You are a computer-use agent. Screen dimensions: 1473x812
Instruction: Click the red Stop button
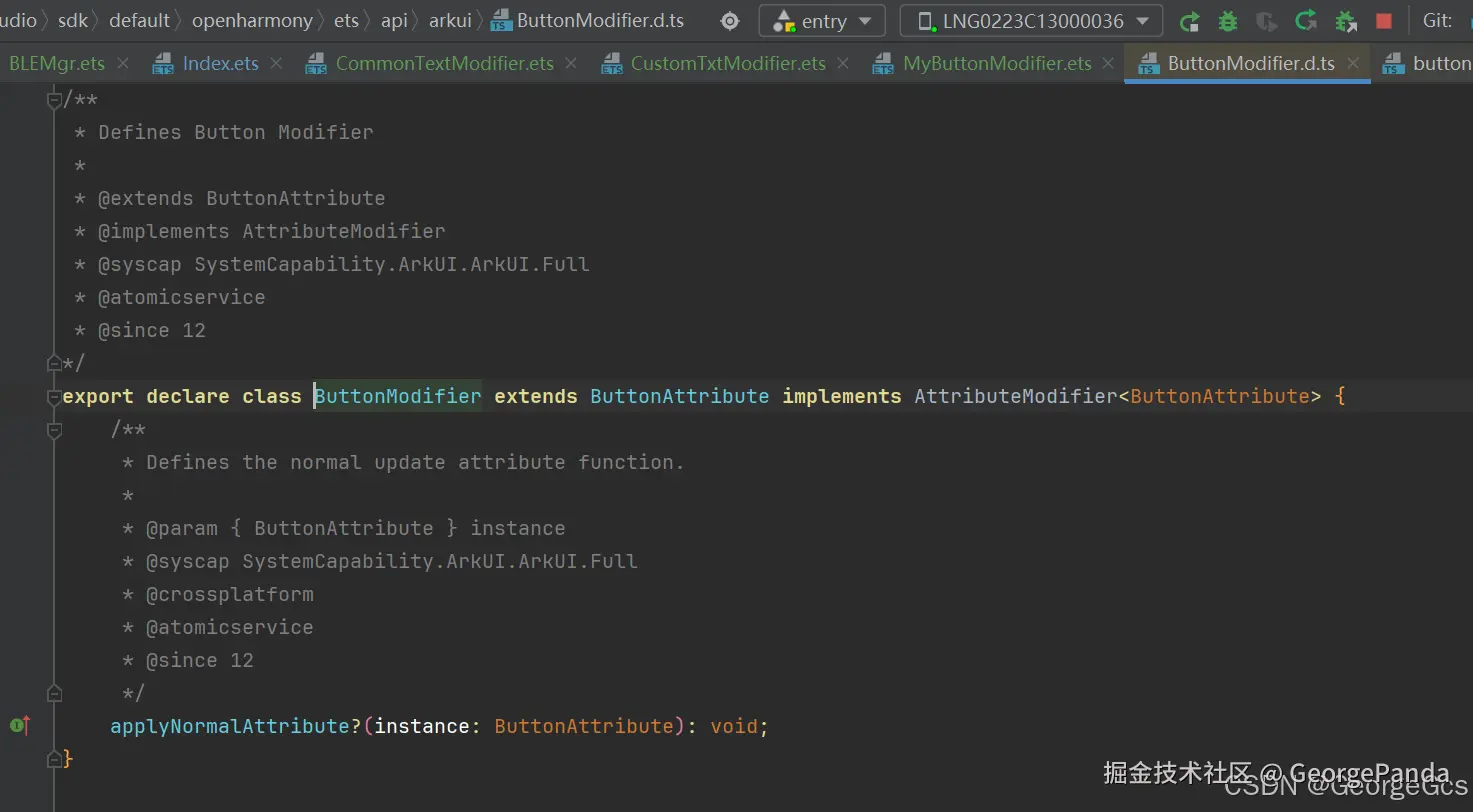pyautogui.click(x=1384, y=21)
